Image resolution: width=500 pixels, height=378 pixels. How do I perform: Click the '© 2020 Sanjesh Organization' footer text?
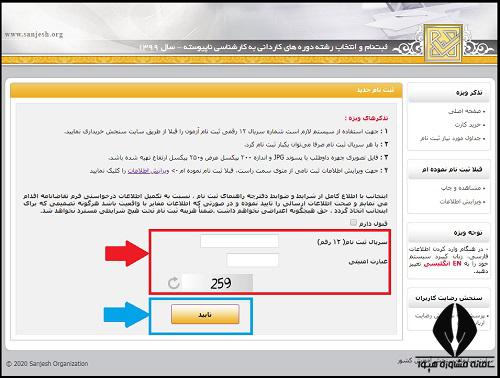pyautogui.click(x=47, y=363)
